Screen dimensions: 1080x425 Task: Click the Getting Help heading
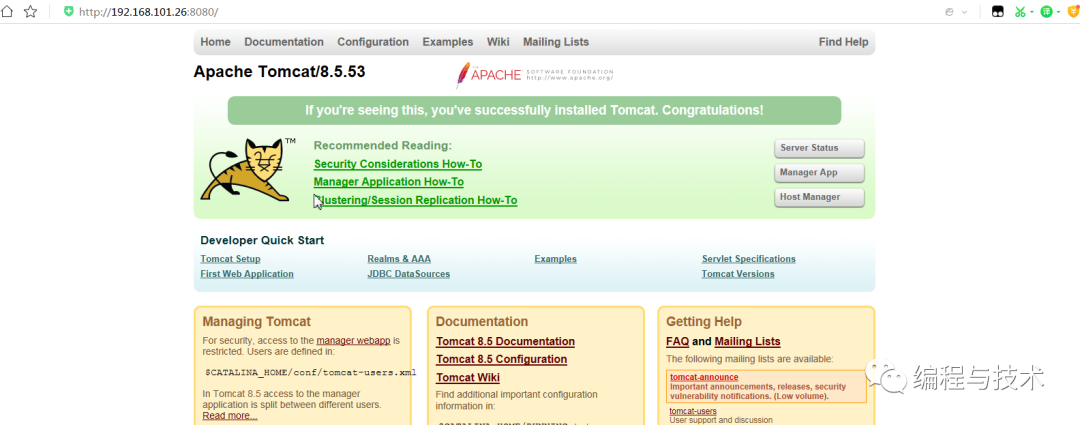click(704, 322)
